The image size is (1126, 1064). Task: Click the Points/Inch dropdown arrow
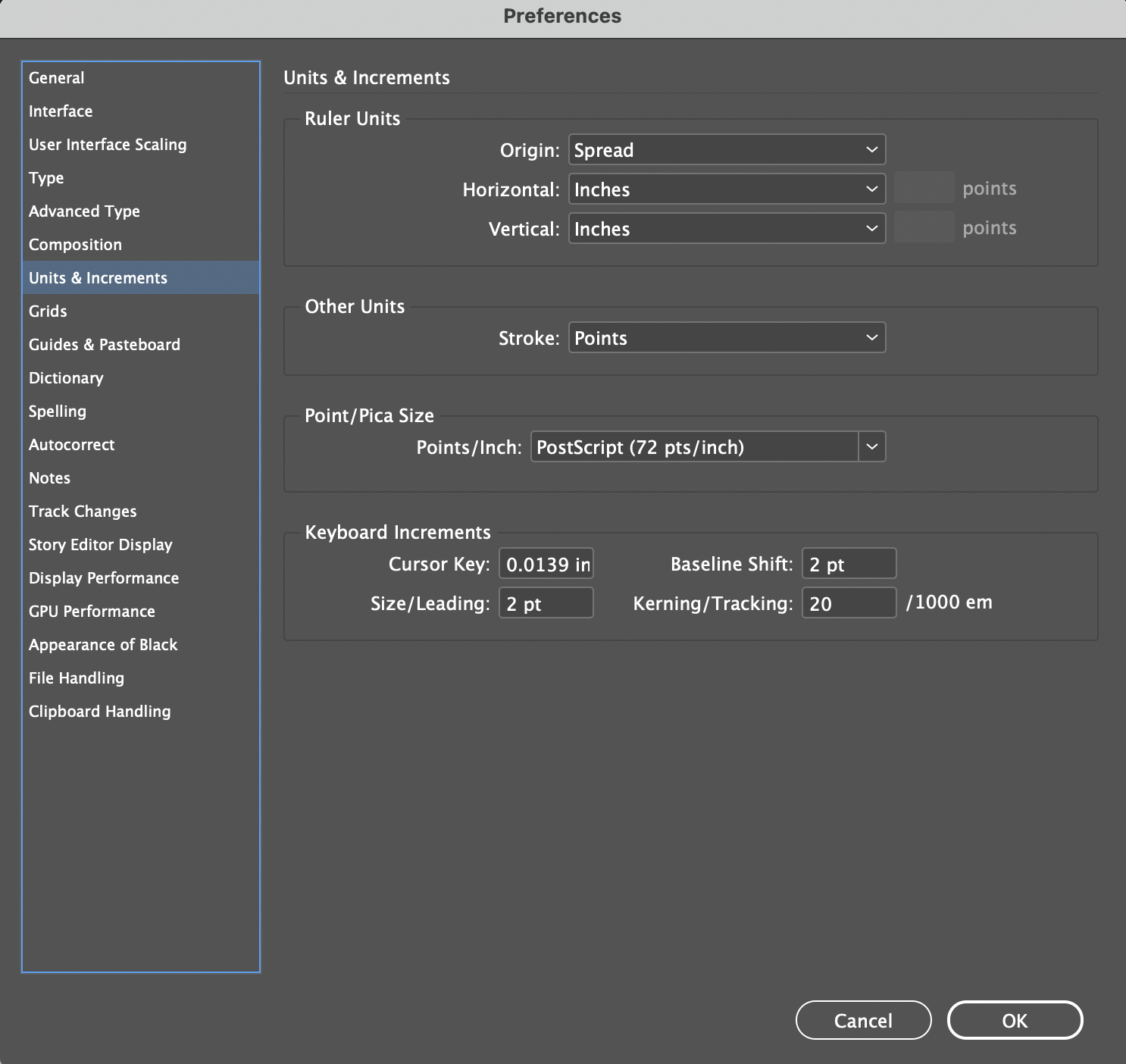(871, 447)
